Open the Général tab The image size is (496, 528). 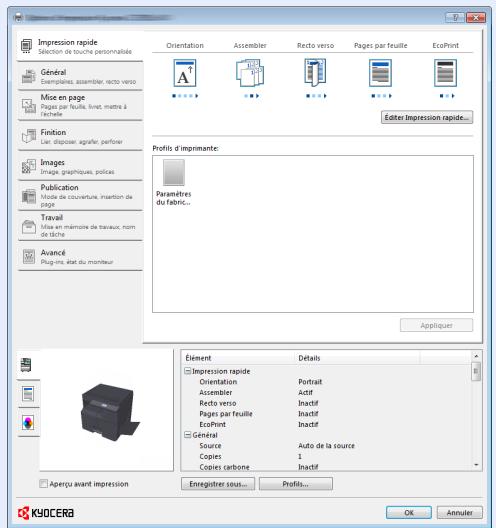pyautogui.click(x=80, y=76)
